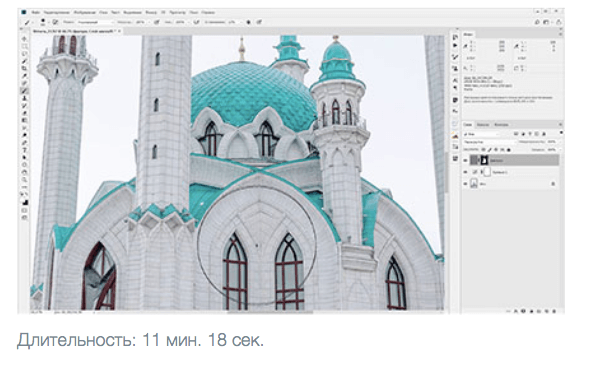
Task: Toggle layer filtering on/off switch
Action: click(561, 133)
